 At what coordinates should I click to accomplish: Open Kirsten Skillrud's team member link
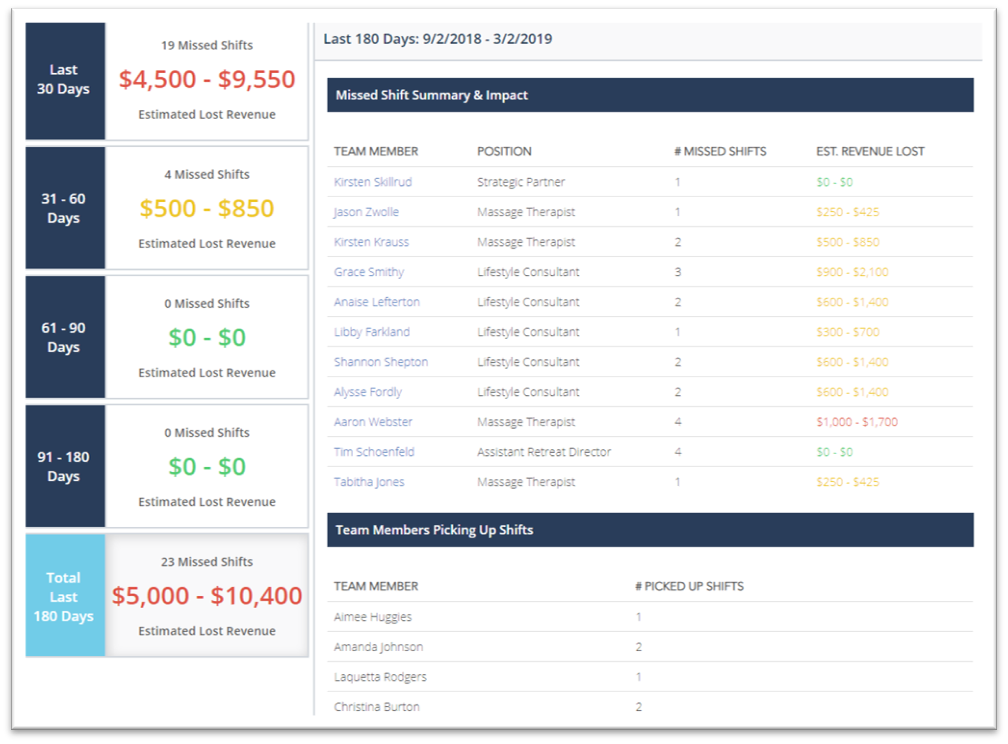[372, 182]
